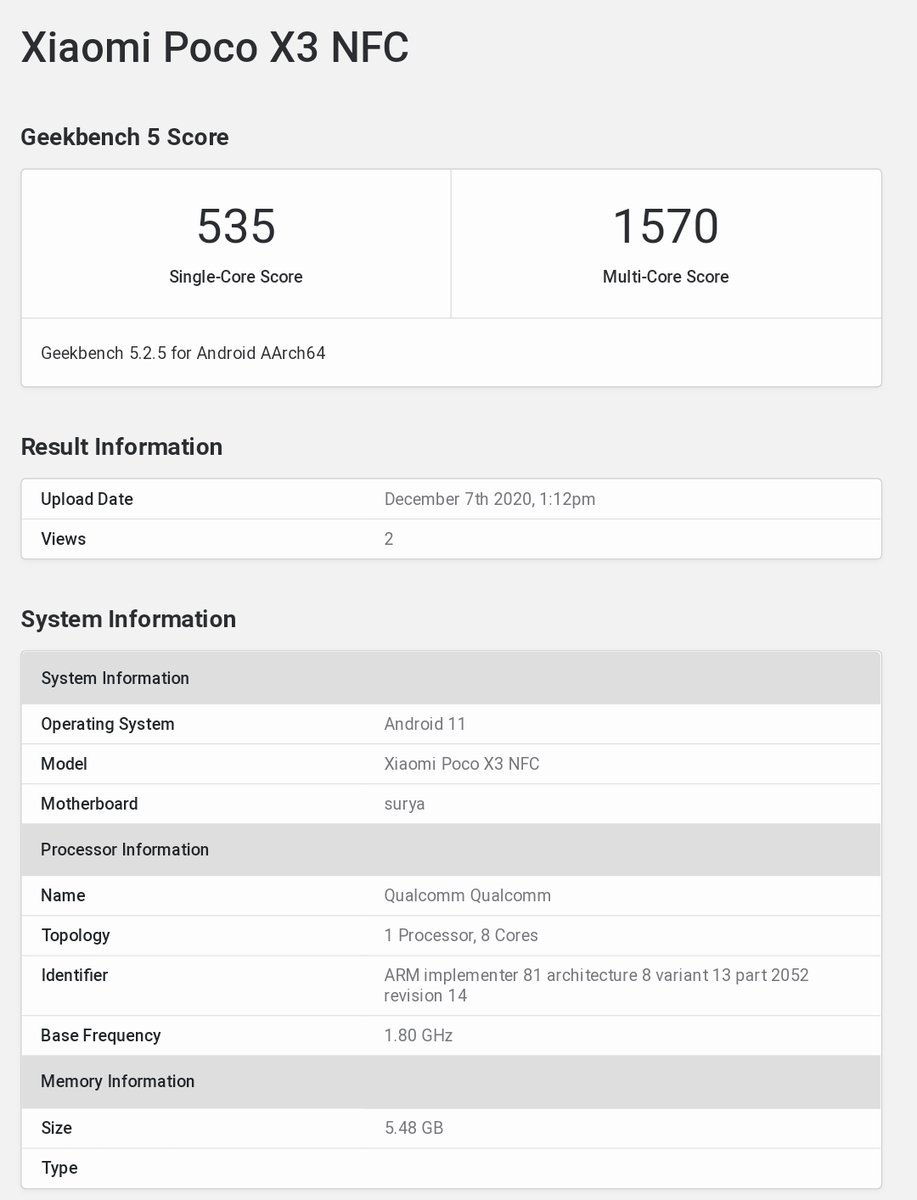917x1200 pixels.
Task: Click the Geekbench 5 Score heading
Action: (125, 137)
